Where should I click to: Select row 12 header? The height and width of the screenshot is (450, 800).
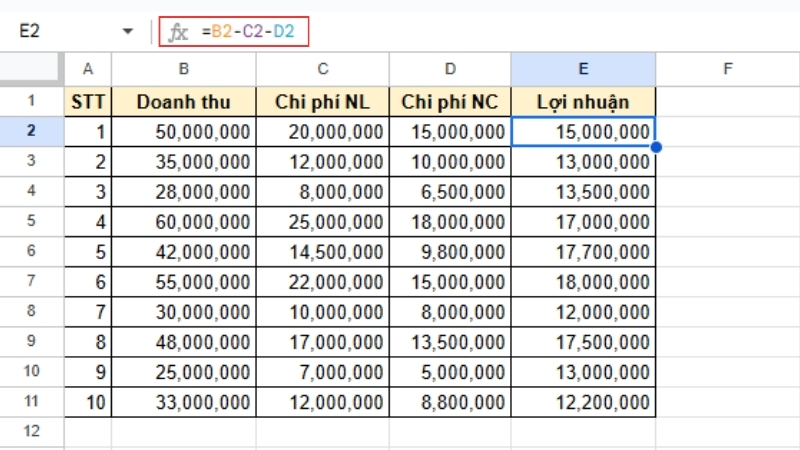click(32, 432)
